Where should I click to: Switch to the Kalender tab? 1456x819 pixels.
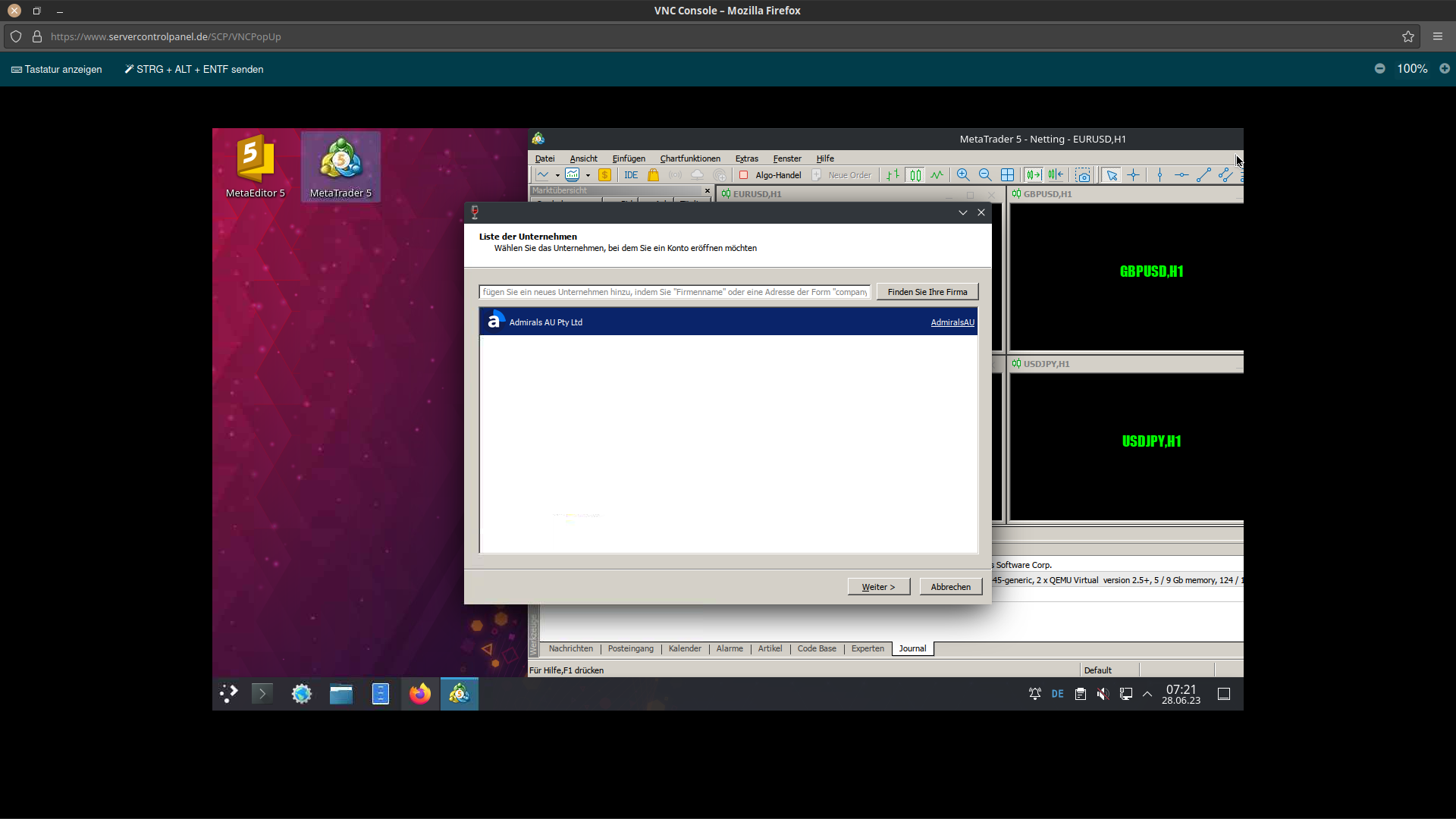point(685,648)
